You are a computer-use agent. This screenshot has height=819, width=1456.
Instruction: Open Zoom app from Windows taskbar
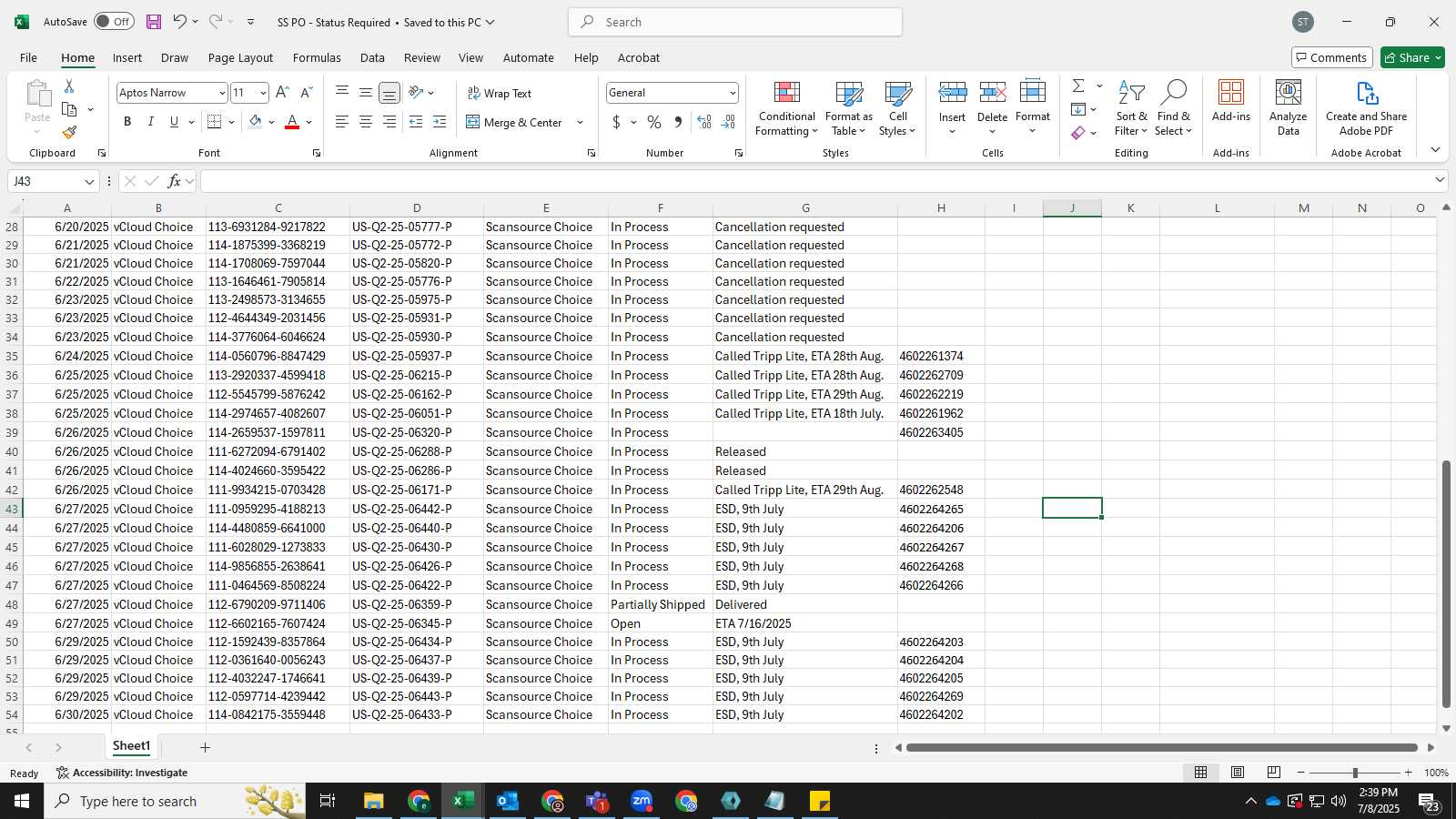pyautogui.click(x=642, y=801)
